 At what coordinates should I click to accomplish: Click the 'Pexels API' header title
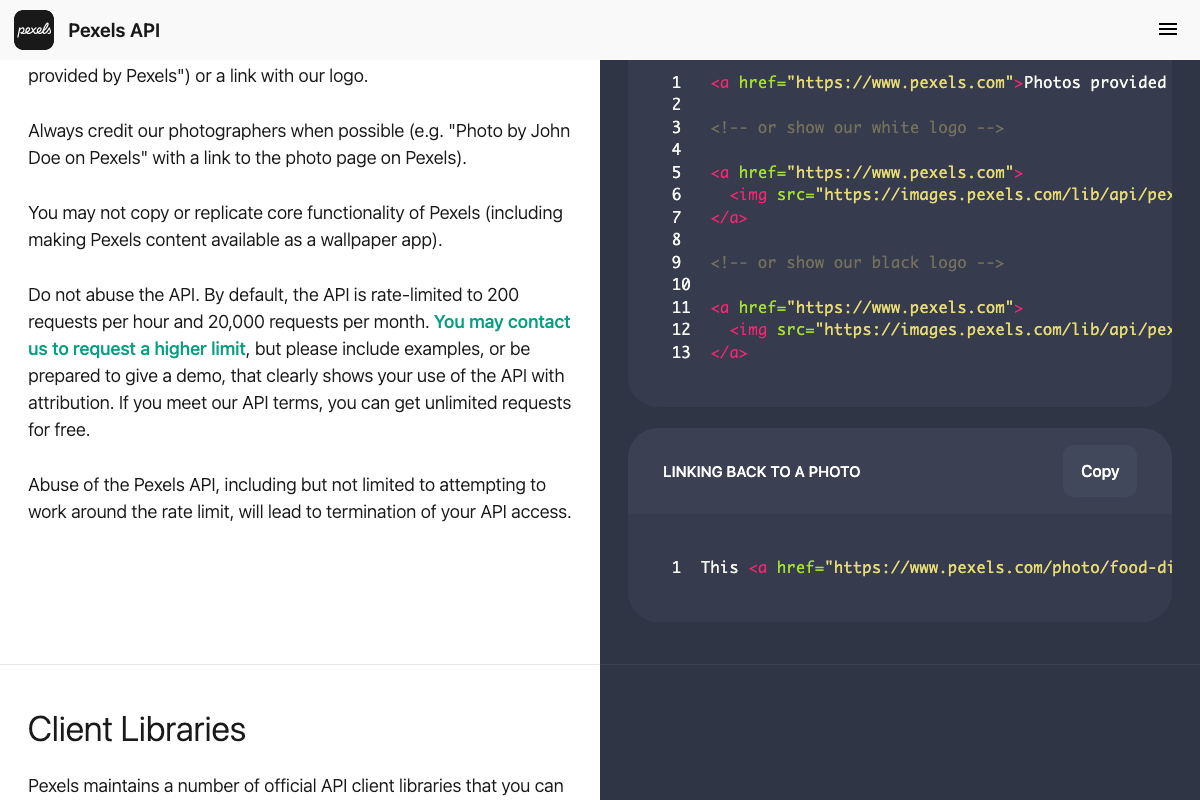(113, 30)
